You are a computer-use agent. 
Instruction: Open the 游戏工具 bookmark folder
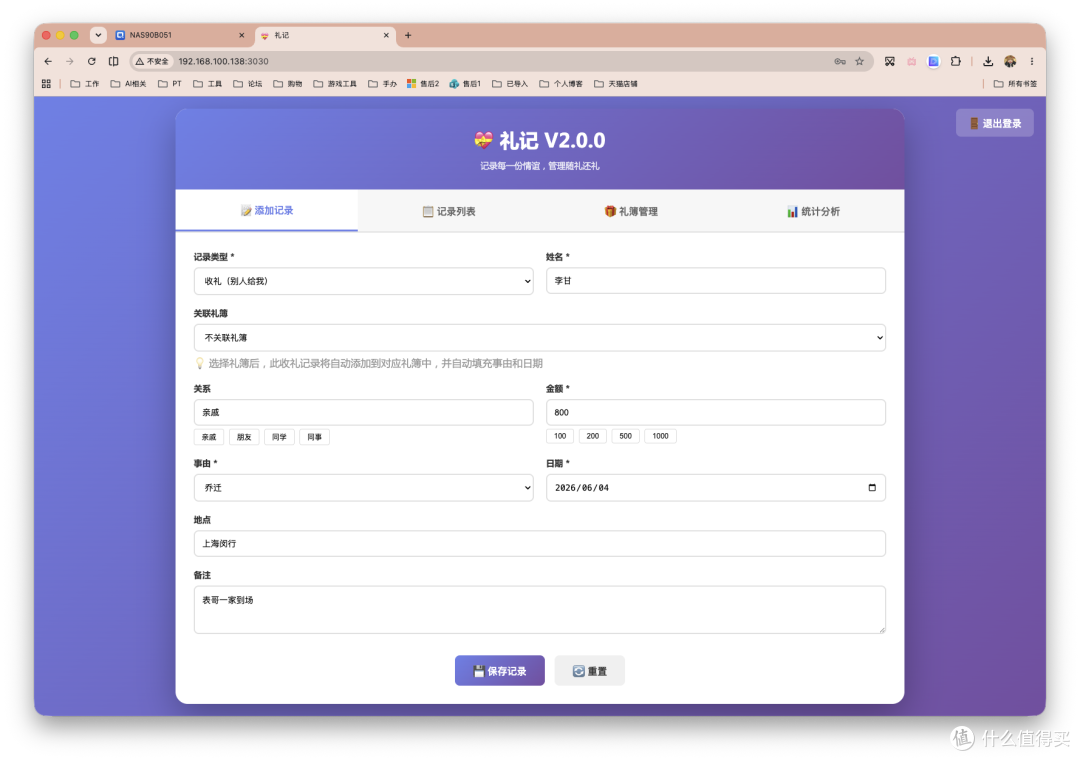335,83
